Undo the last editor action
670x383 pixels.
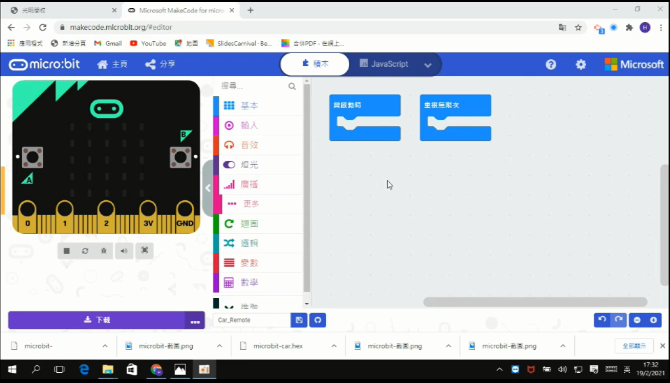pyautogui.click(x=602, y=320)
